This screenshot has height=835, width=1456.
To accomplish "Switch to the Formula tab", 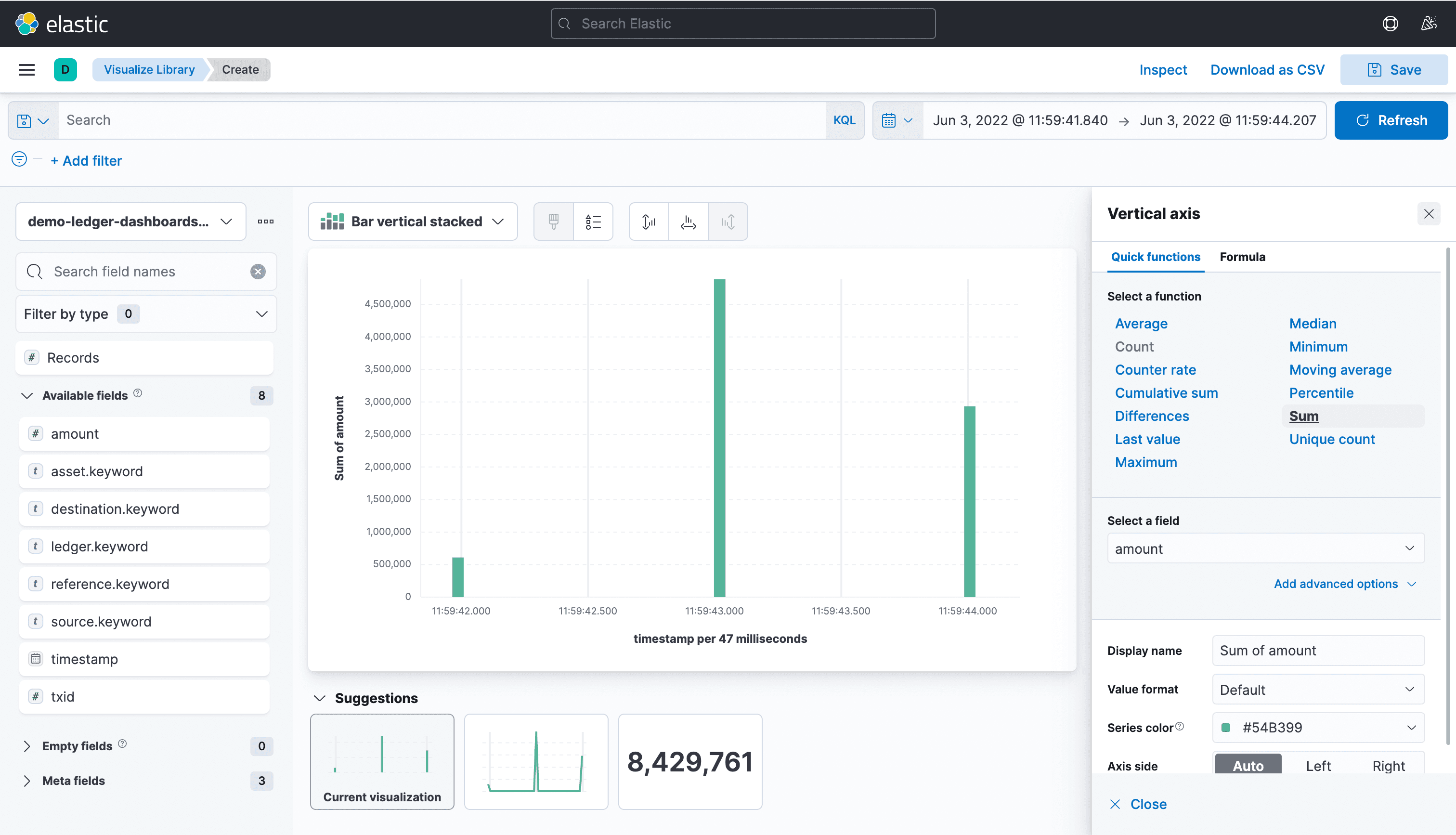I will 1242,257.
